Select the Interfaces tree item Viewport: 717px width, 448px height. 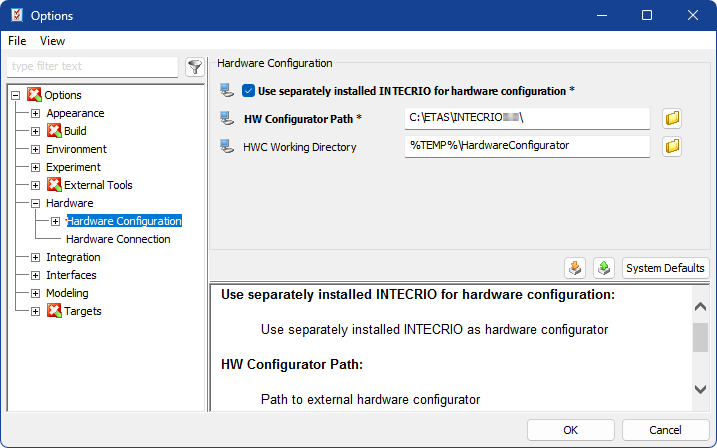coord(71,275)
